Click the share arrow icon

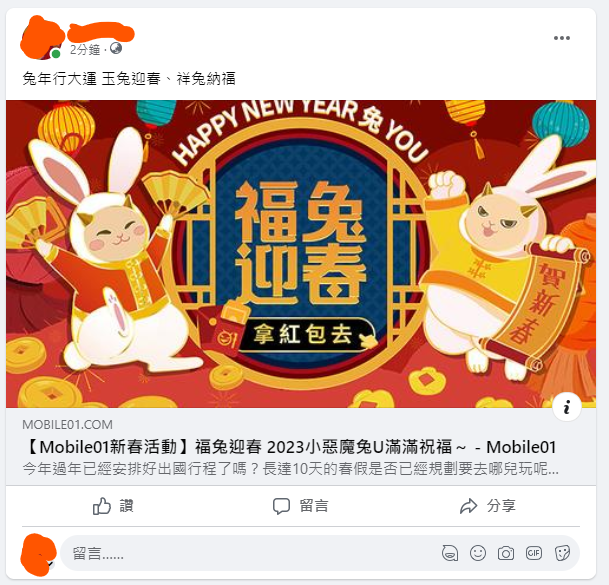(x=468, y=506)
